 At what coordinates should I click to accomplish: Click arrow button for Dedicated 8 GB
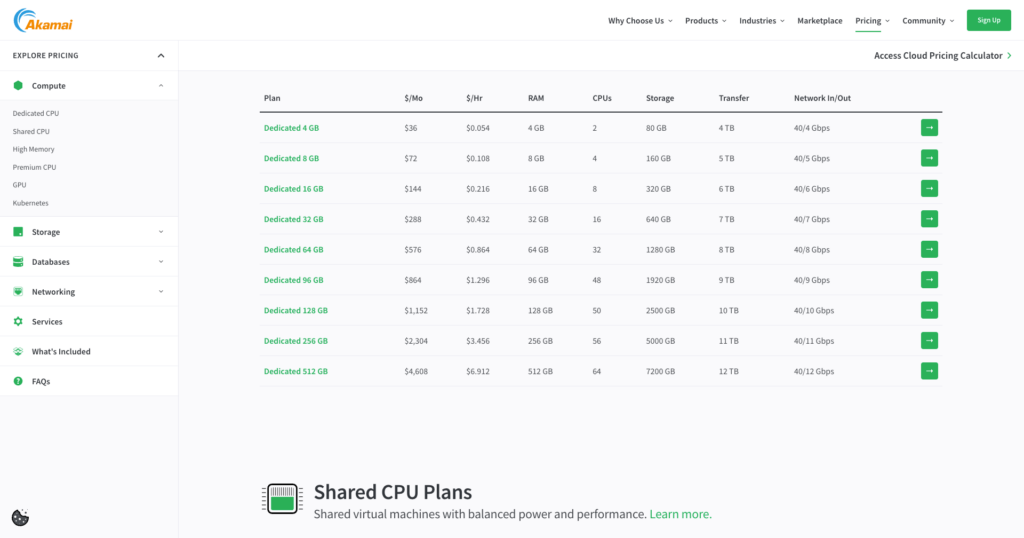pyautogui.click(x=929, y=158)
